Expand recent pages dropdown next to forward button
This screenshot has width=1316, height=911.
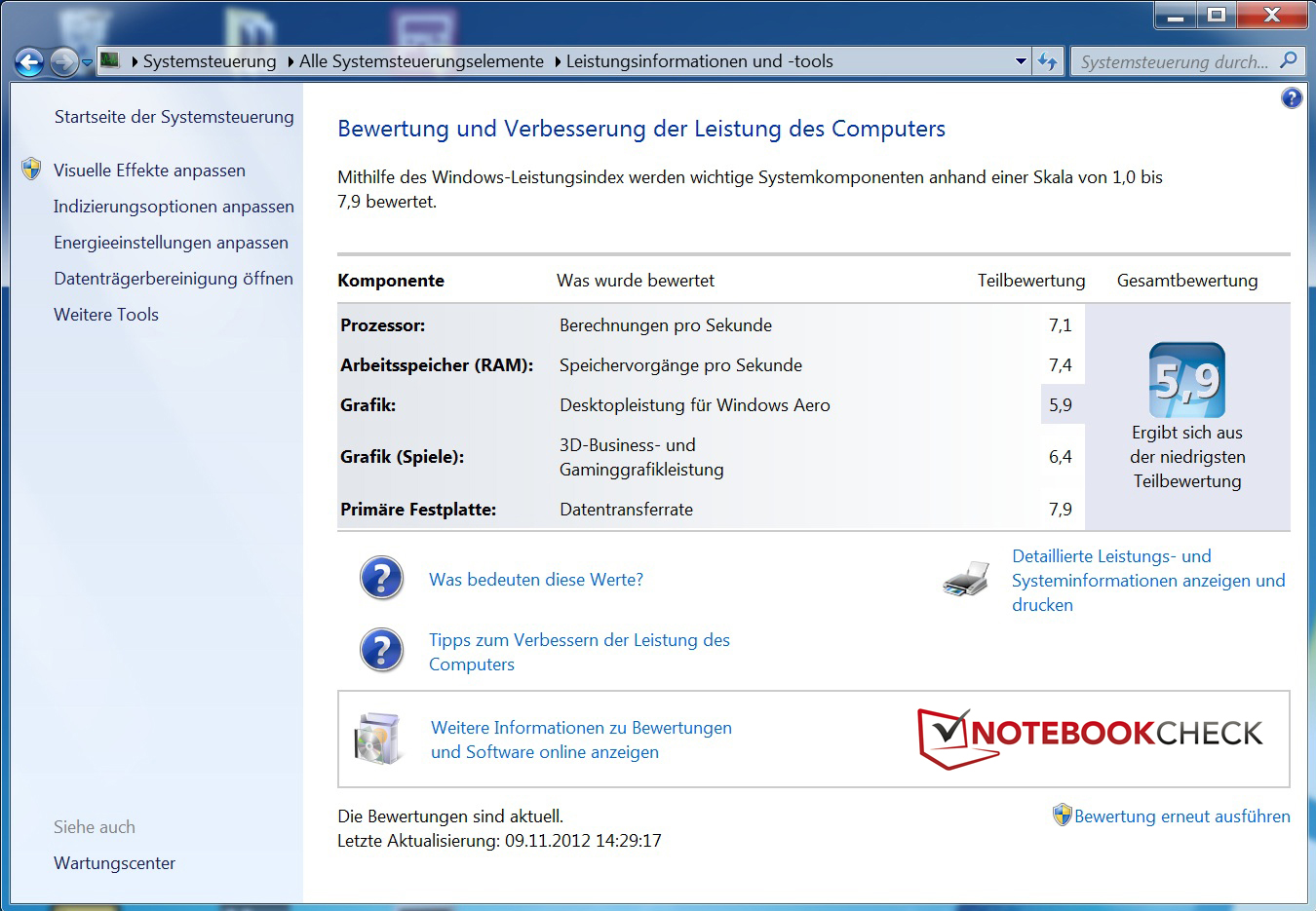[88, 62]
